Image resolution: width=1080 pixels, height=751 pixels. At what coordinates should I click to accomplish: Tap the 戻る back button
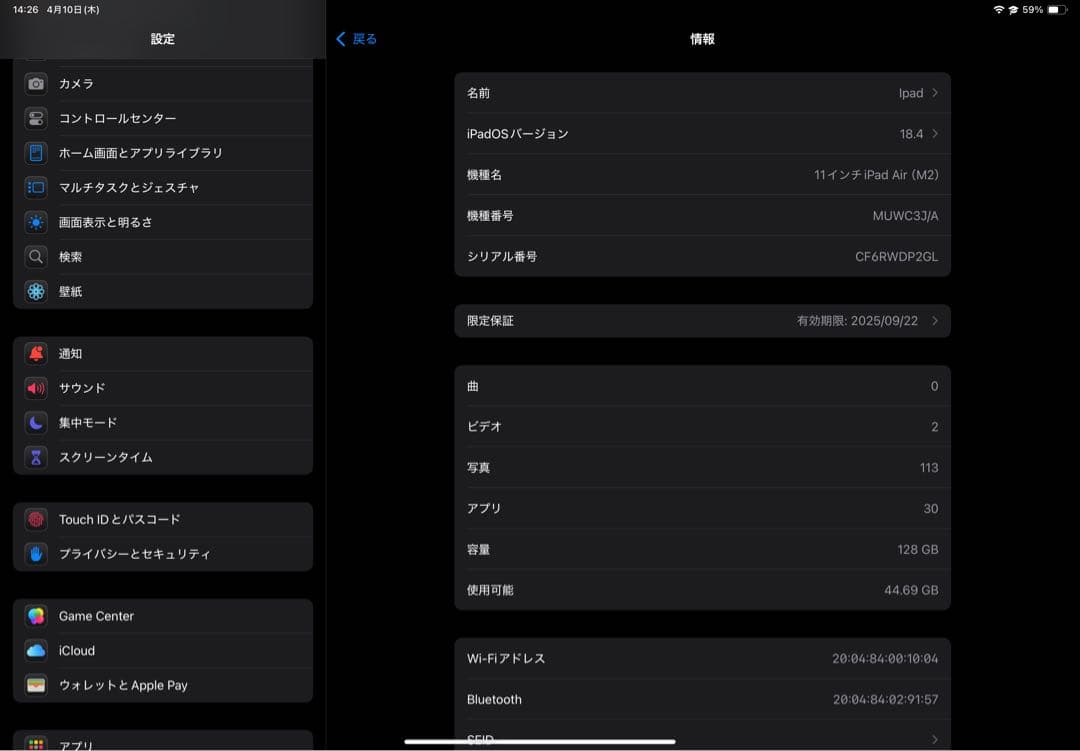355,38
